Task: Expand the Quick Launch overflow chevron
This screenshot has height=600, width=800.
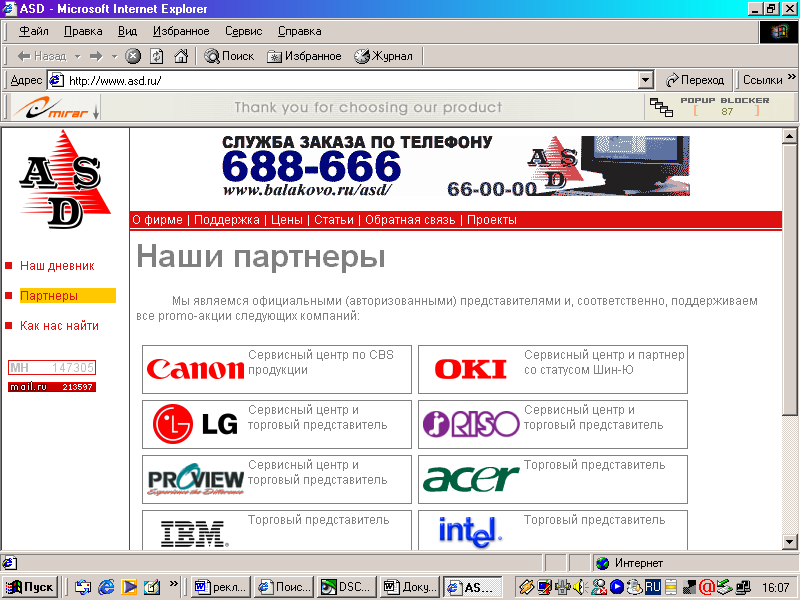Action: pyautogui.click(x=174, y=583)
